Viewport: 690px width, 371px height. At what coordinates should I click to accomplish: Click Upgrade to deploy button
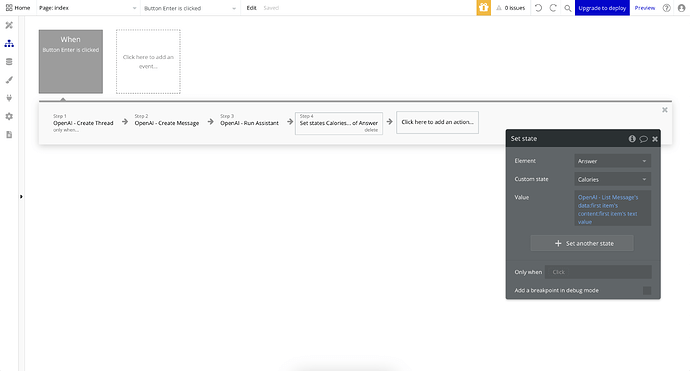tap(602, 8)
